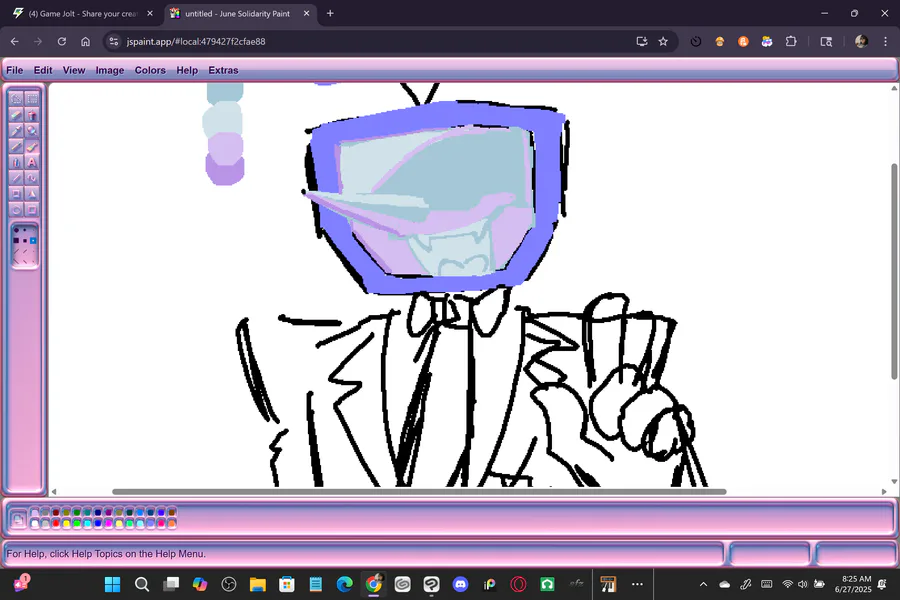Screen dimensions: 900x600
Task: Open the taskbar clock and date
Action: click(855, 584)
